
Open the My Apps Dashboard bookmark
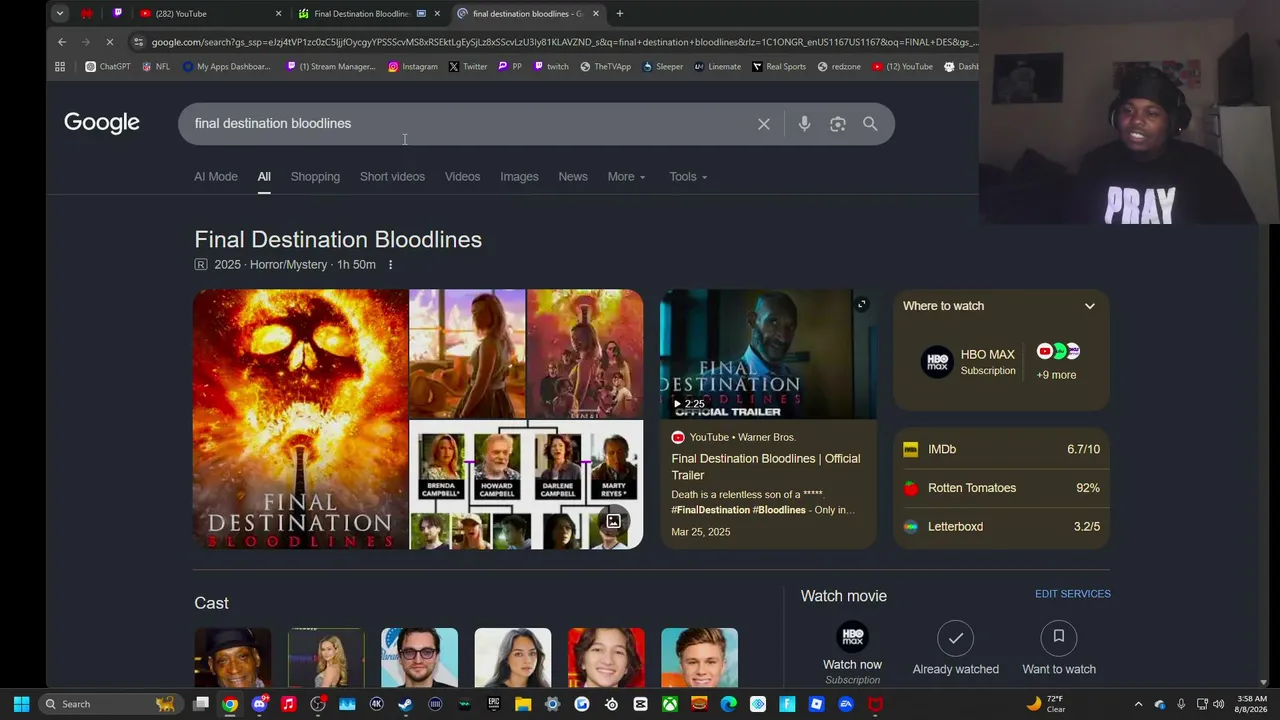coord(227,67)
